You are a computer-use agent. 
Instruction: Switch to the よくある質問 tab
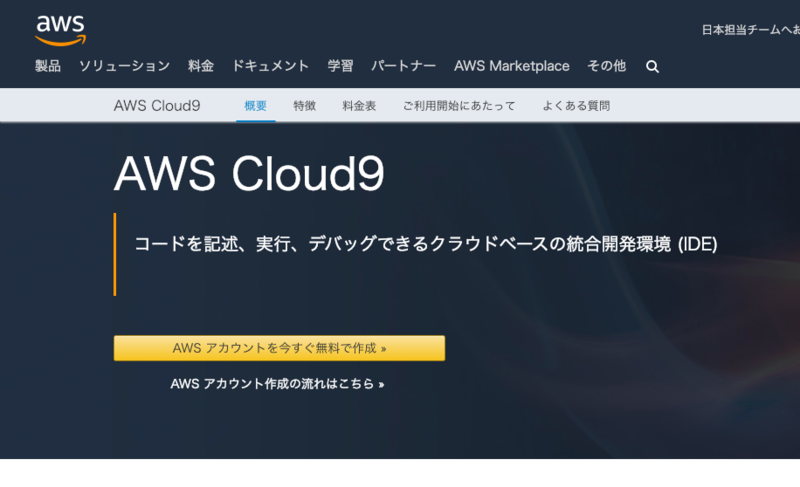click(x=576, y=106)
